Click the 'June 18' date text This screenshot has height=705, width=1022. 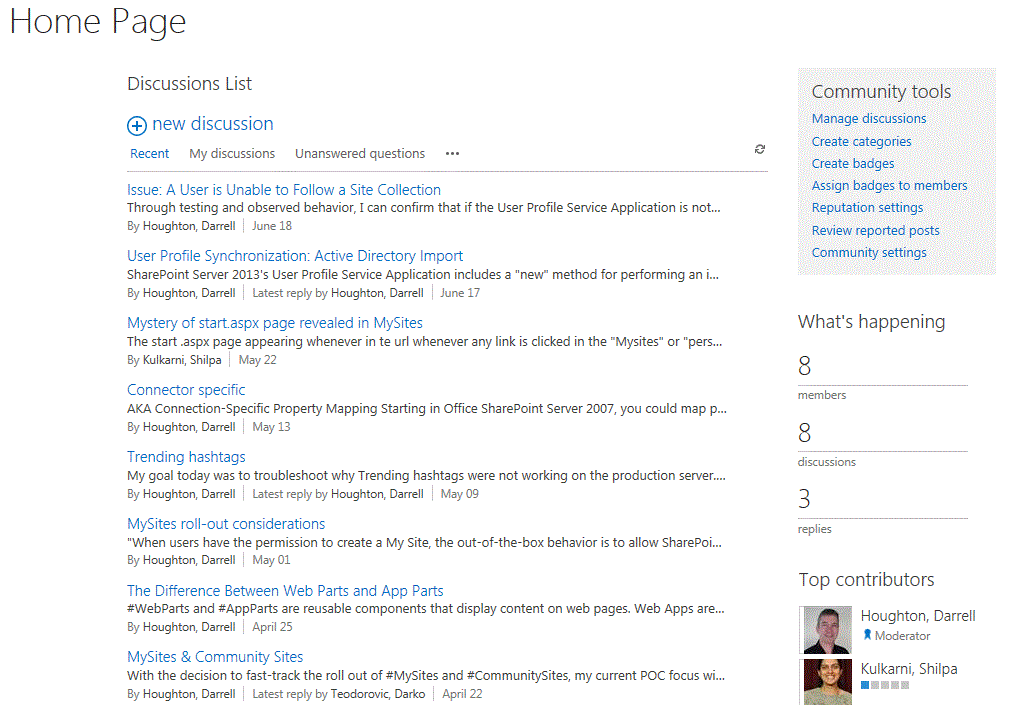272,226
